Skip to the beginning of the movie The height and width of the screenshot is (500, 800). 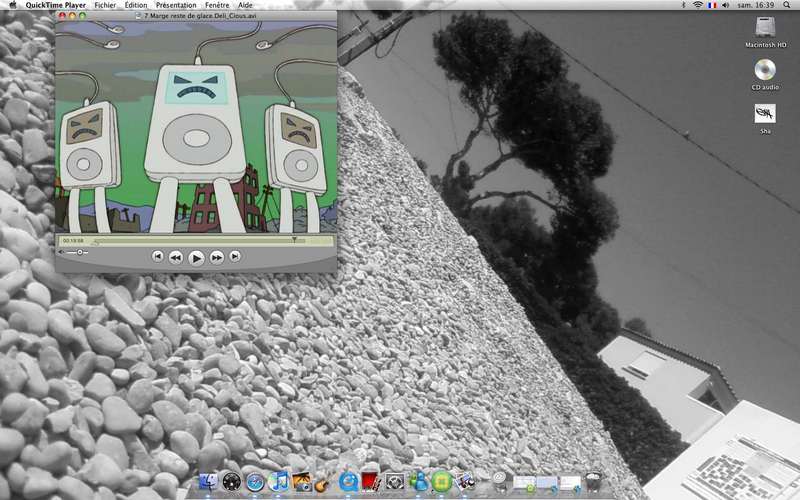tap(157, 256)
